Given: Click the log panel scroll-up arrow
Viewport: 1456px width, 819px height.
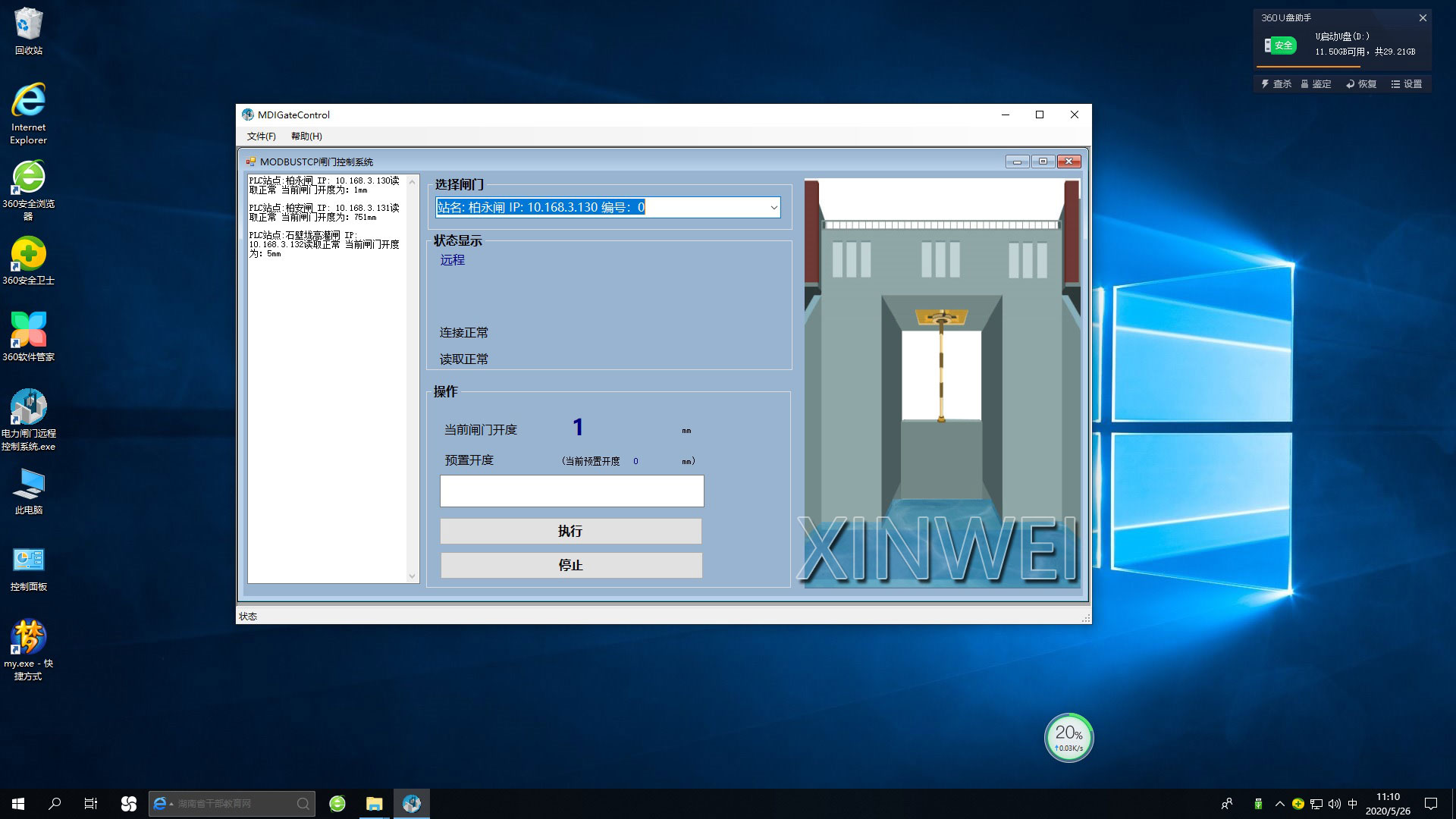Looking at the screenshot, I should pos(413,182).
